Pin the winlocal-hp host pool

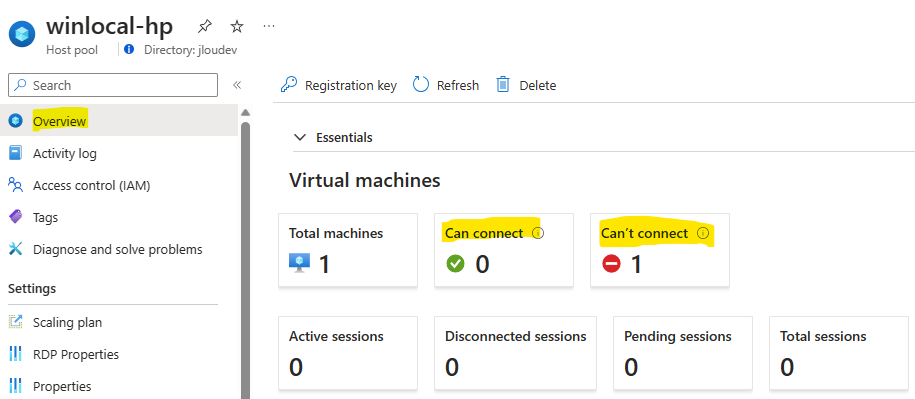204,26
